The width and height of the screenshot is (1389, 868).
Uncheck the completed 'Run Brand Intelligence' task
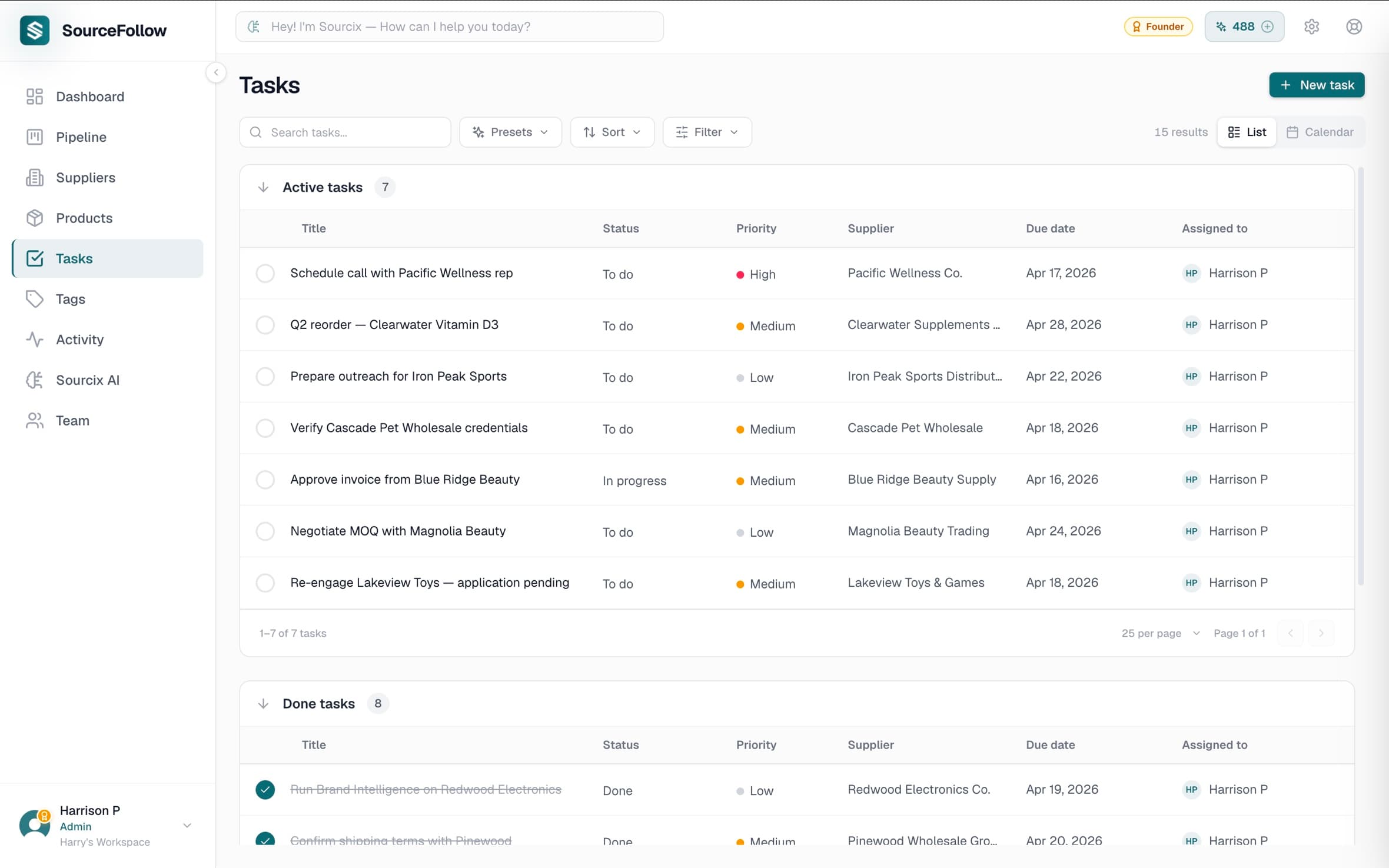pyautogui.click(x=265, y=790)
